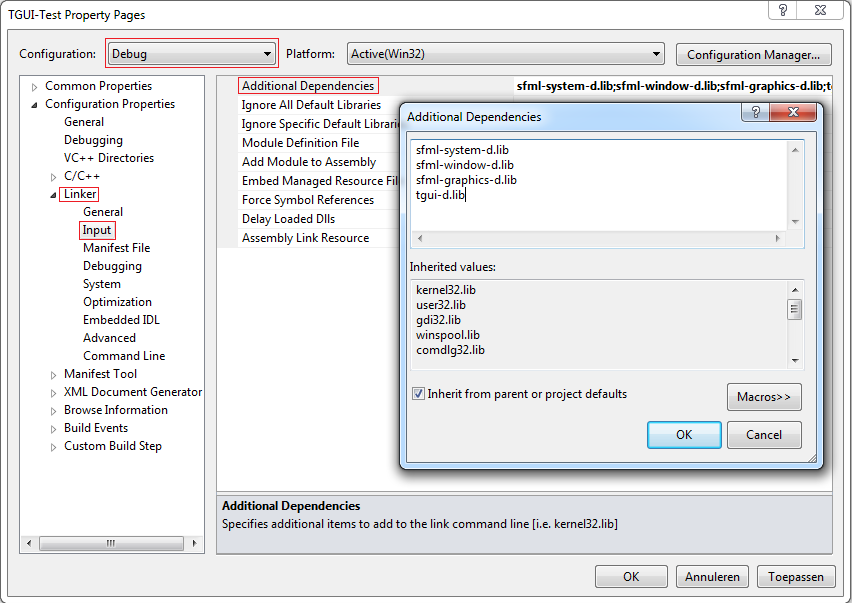Confirm Additional Dependencies dialog with OK
Viewport: 852px width, 603px height.
coord(684,435)
